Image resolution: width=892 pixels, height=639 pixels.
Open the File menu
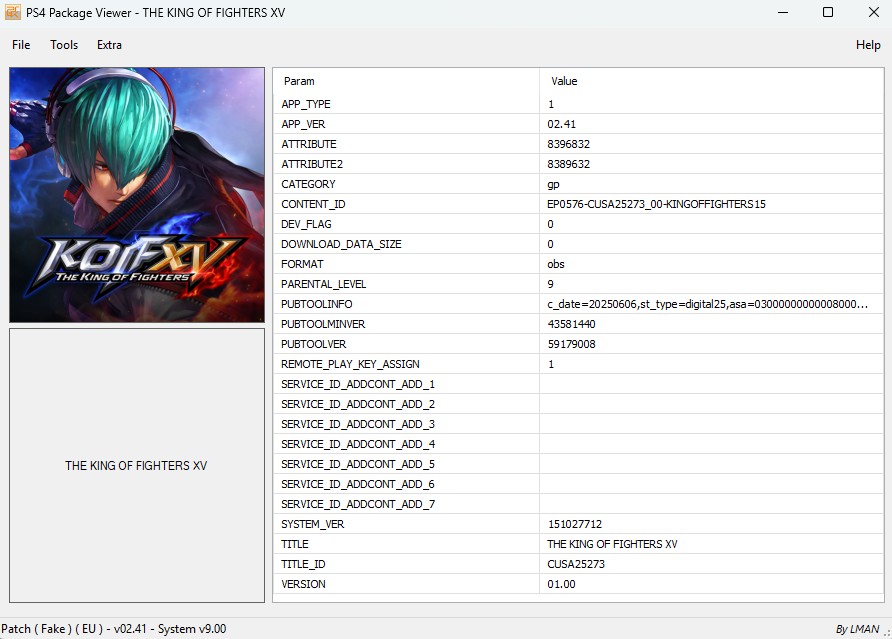[21, 45]
